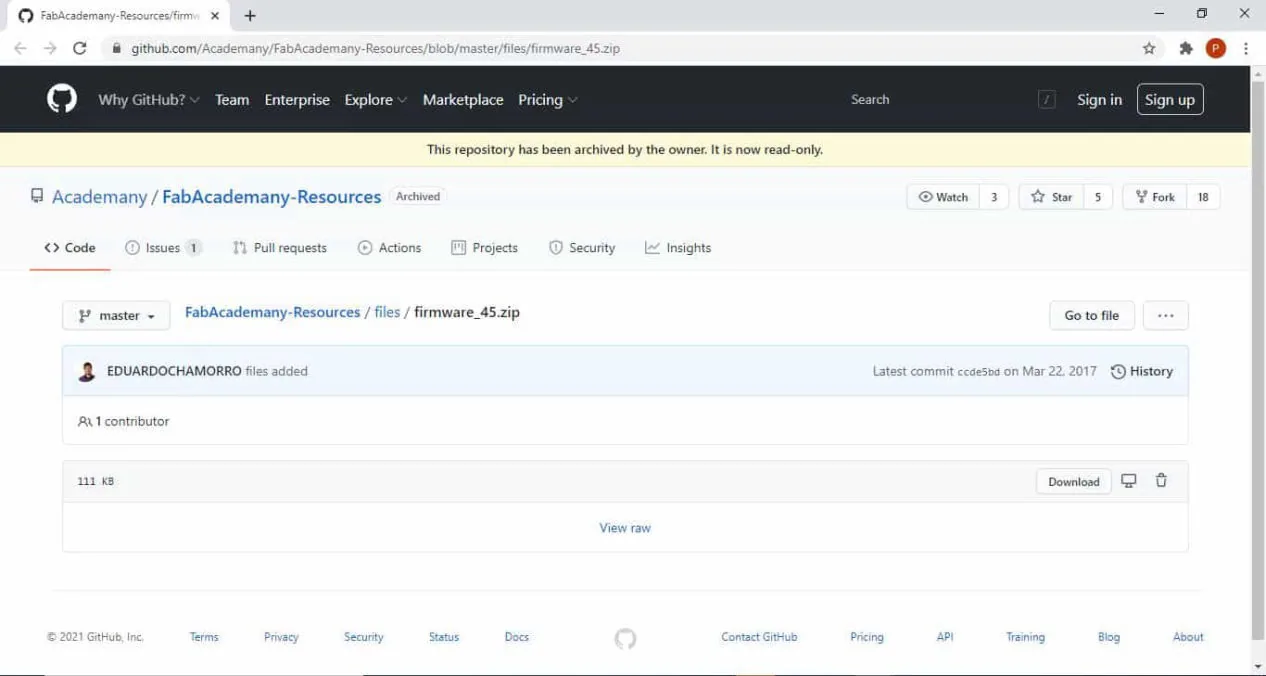Click the View raw link

tap(625, 528)
